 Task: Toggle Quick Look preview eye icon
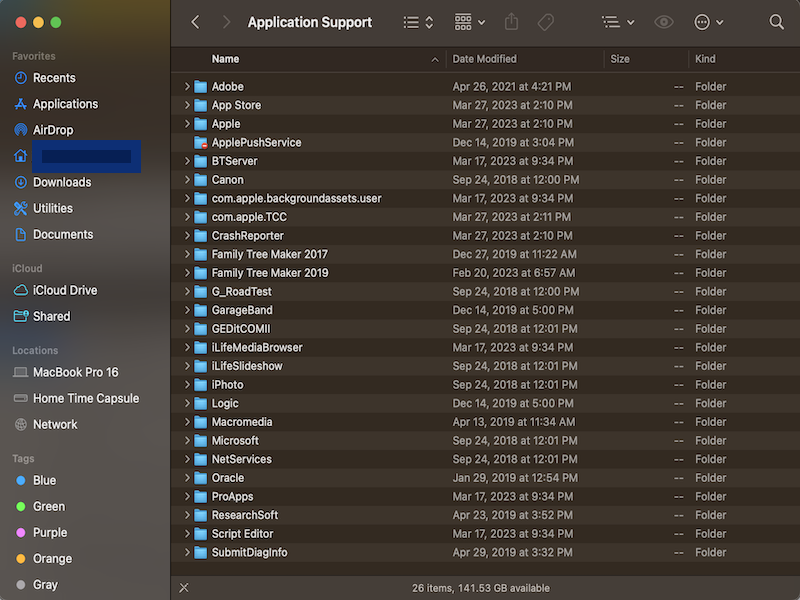[664, 22]
